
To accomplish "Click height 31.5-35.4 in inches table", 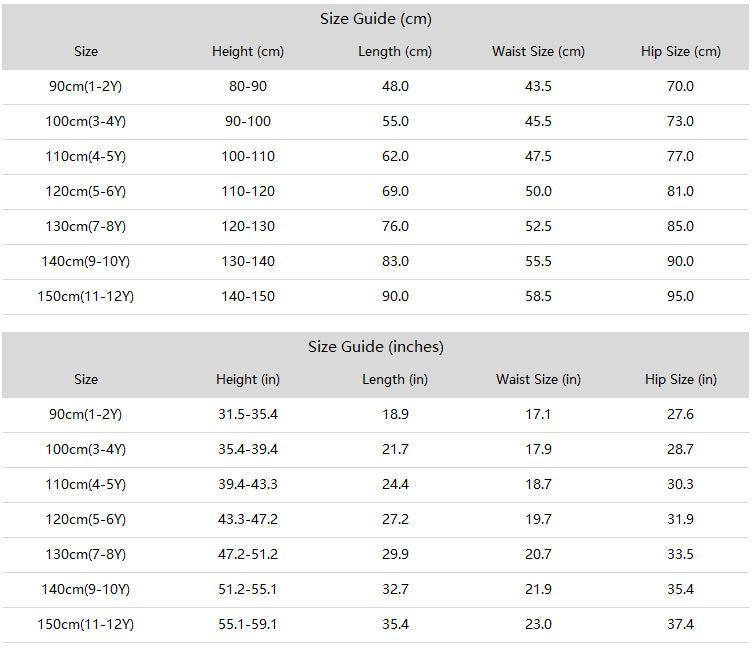I will (248, 414).
